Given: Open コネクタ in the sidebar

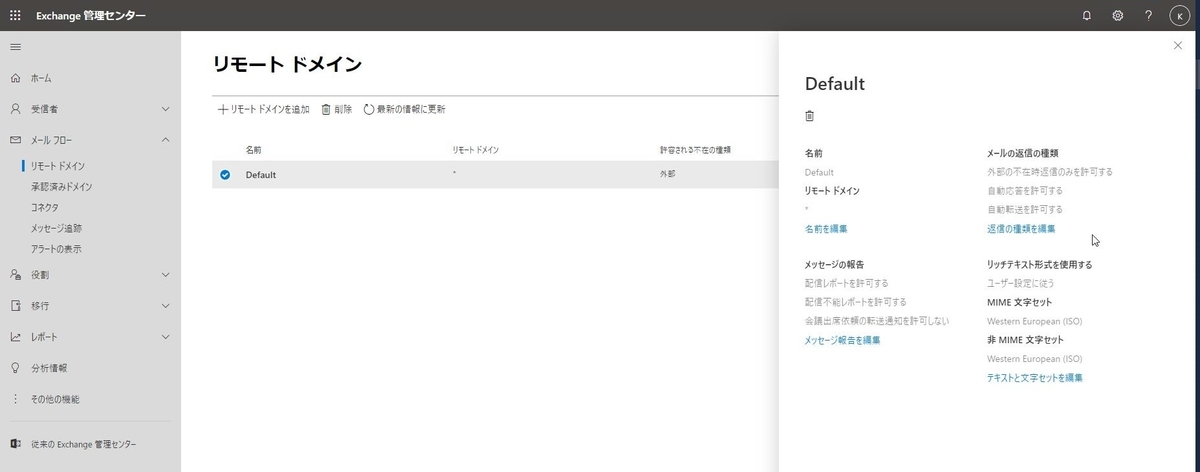Looking at the screenshot, I should (x=45, y=207).
